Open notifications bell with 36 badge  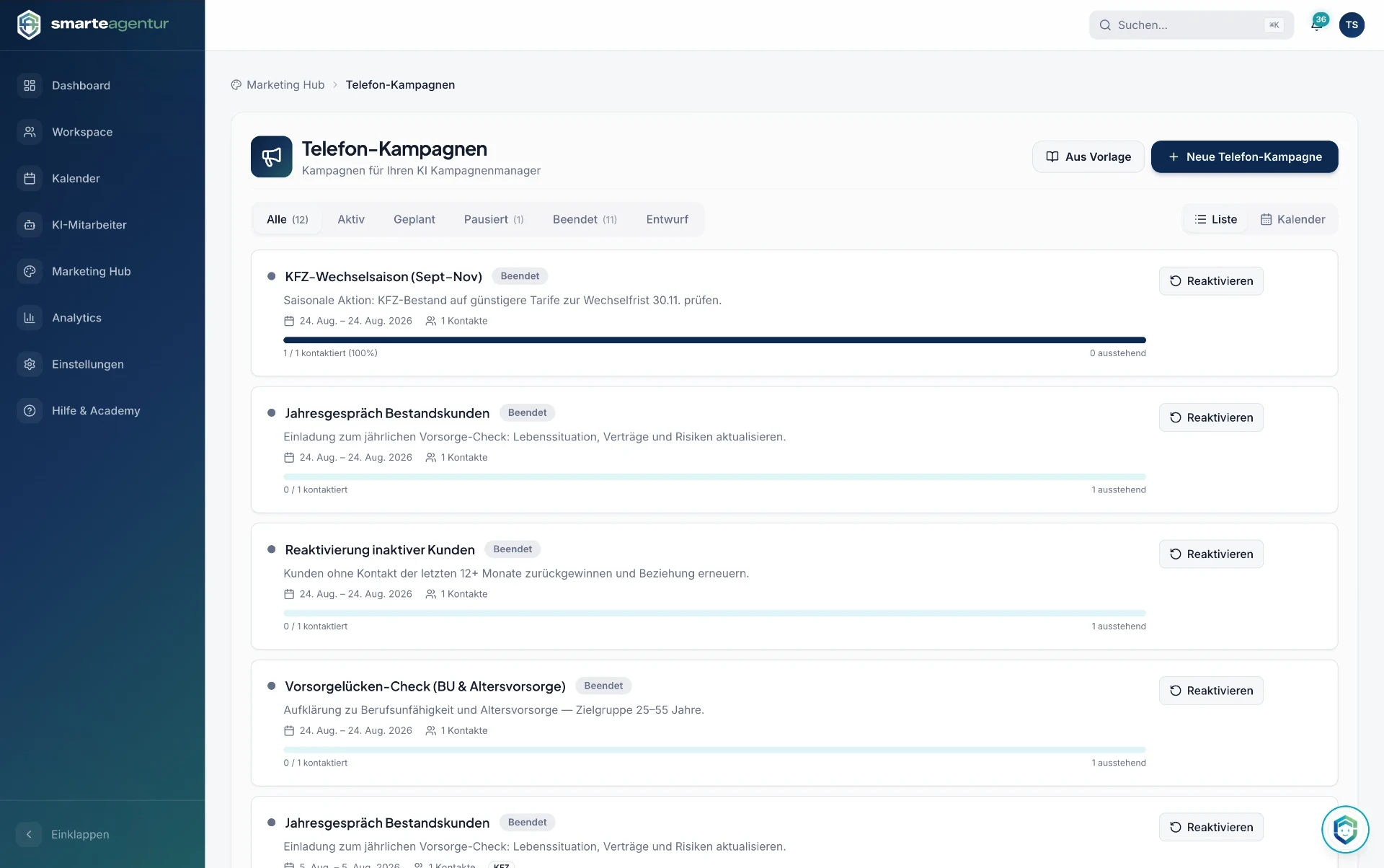pos(1318,25)
